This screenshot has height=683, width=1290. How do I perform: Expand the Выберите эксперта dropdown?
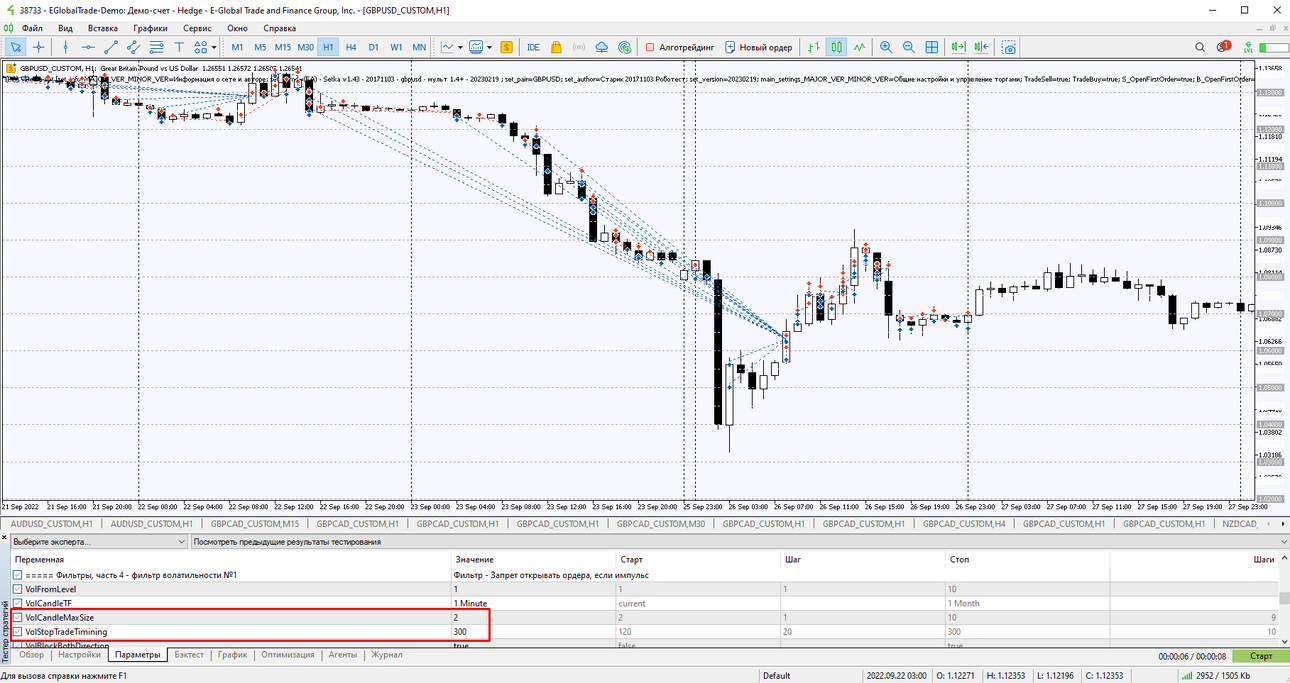[x=99, y=542]
